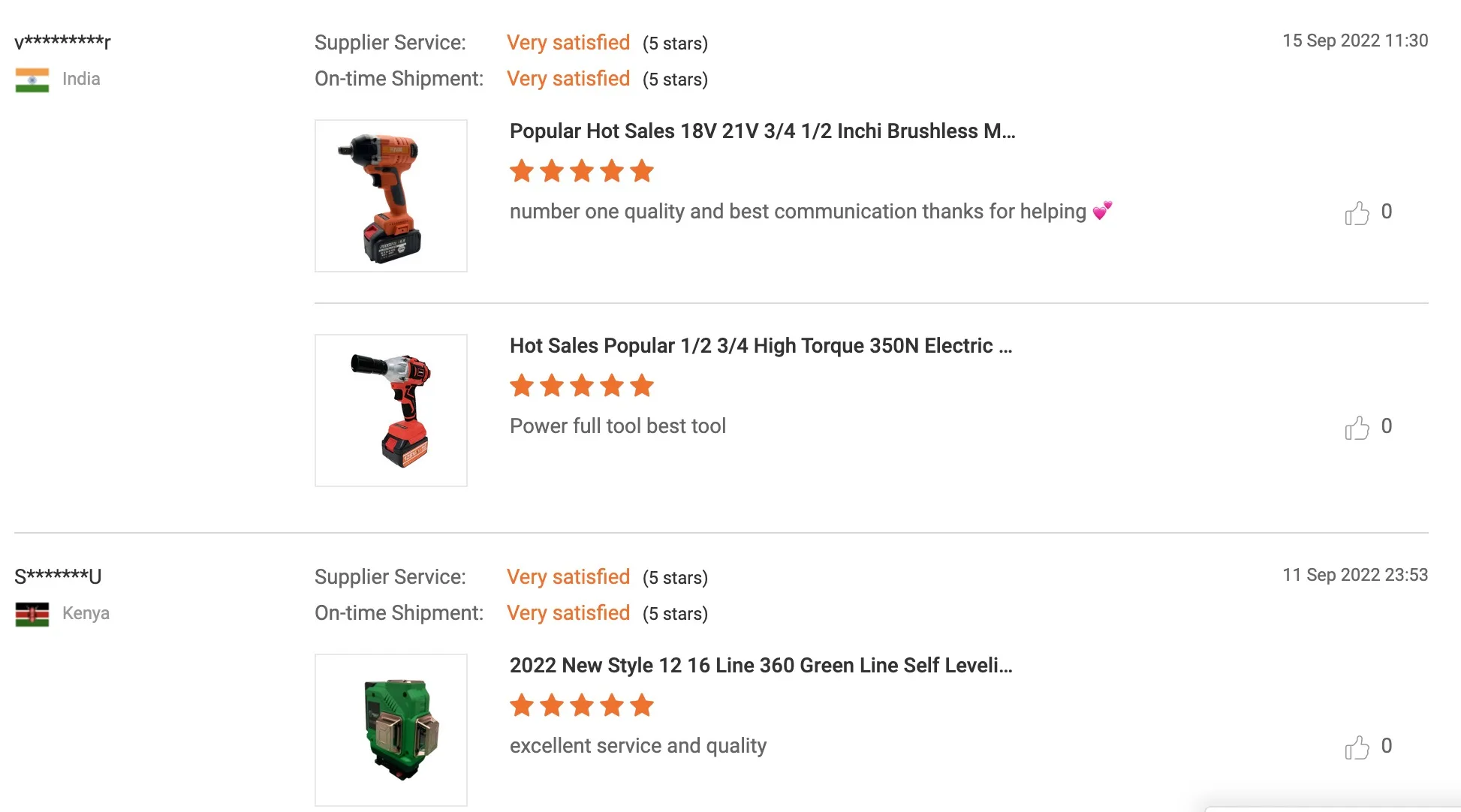1461x812 pixels.
Task: Click the '11 Sep 2022 23:53' timestamp
Action: (x=1355, y=575)
